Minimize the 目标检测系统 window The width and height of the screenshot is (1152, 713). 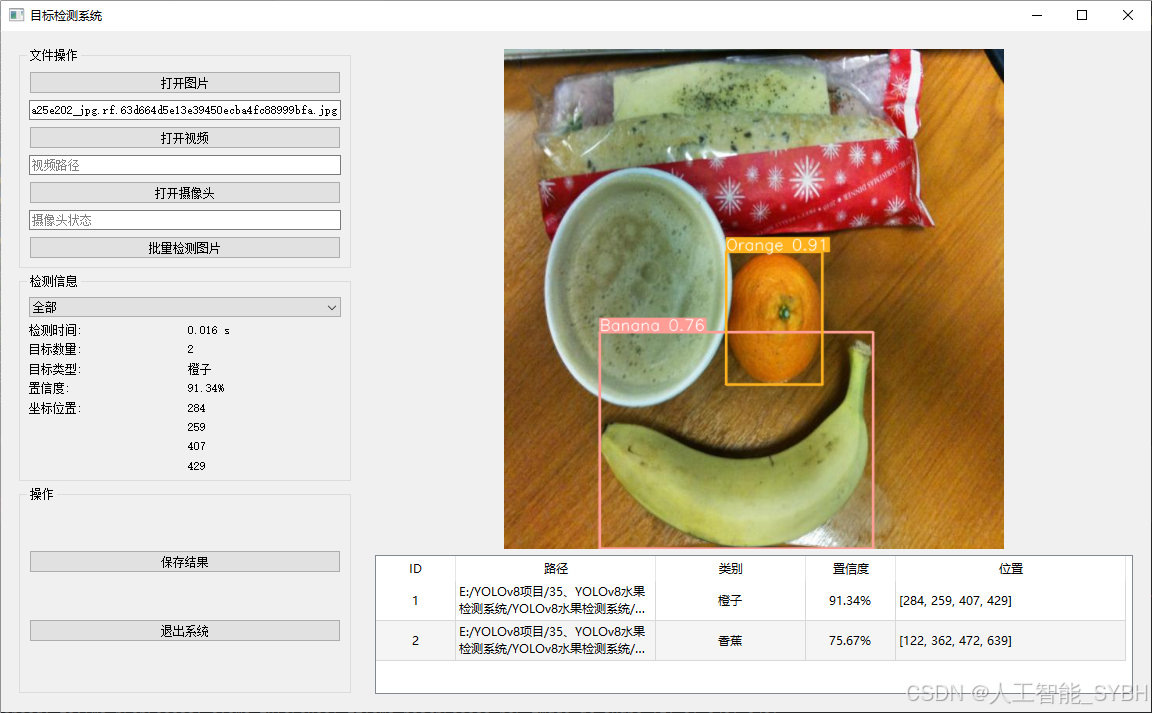1037,15
